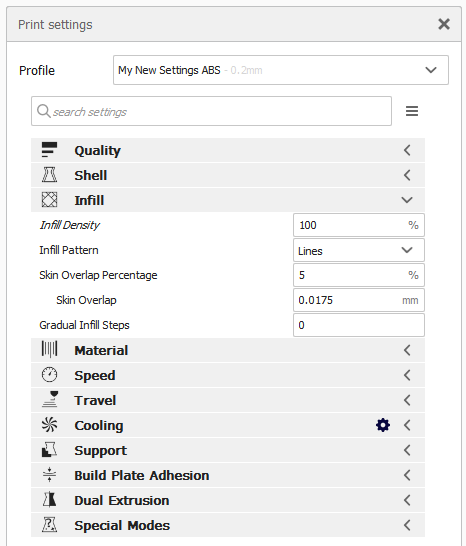This screenshot has height=546, width=466.
Task: Click the Support structure icon
Action: tap(49, 450)
